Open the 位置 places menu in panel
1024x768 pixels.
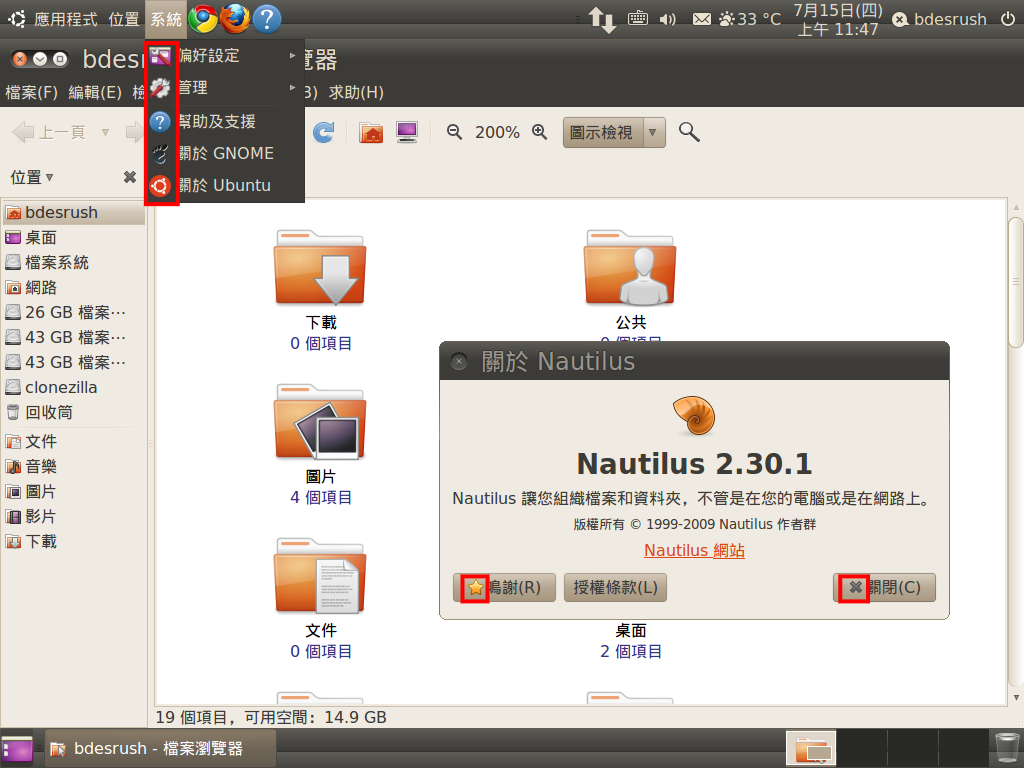(124, 20)
